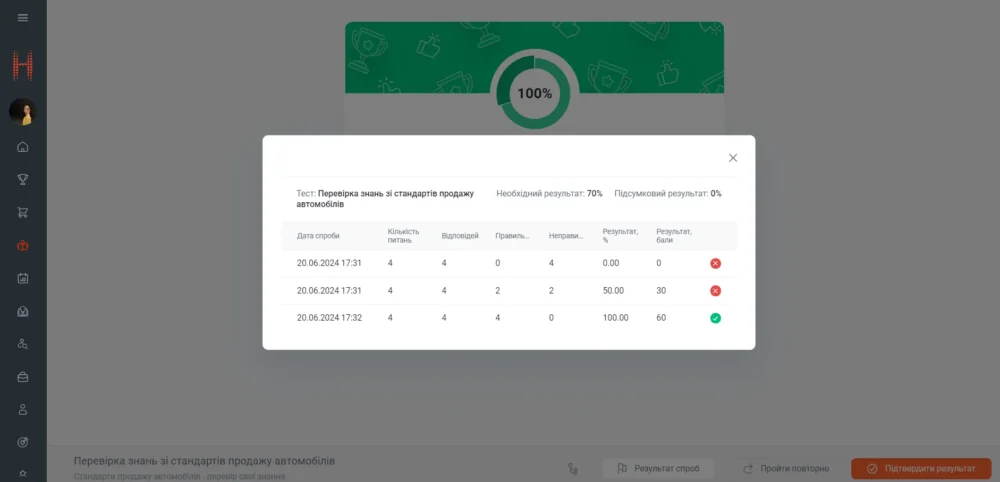This screenshot has height=482, width=1000.
Task: Open the briefcase icon in sidebar
Action: (x=23, y=377)
